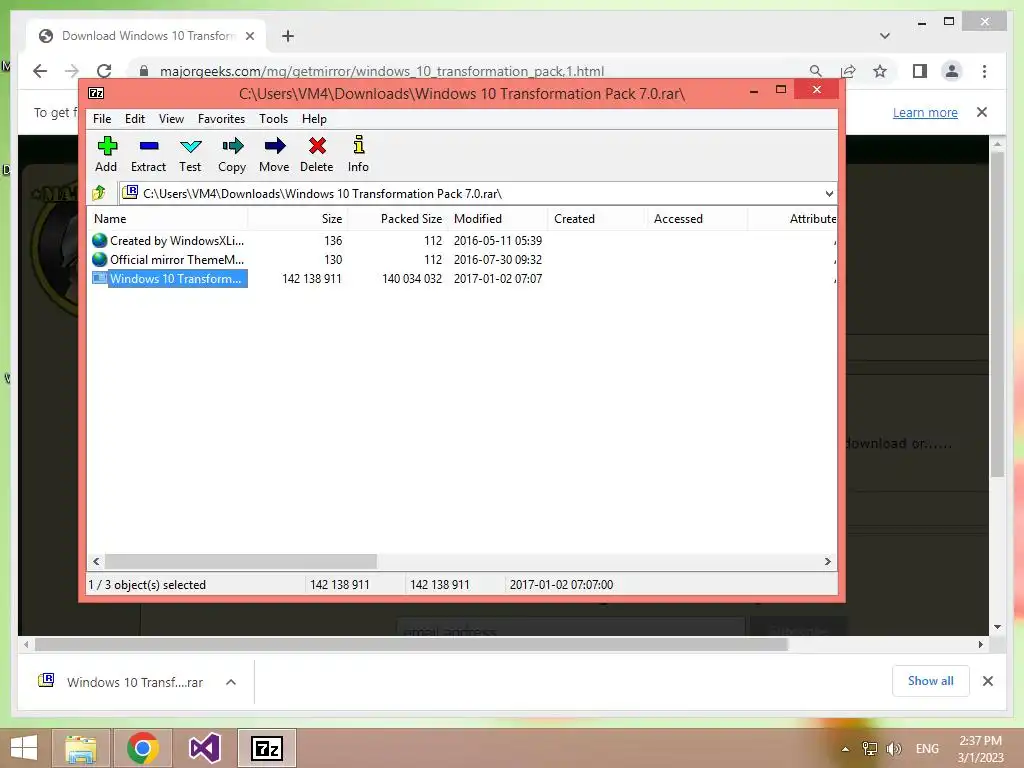Close the downloads bar
Viewport: 1024px width, 768px height.
pyautogui.click(x=987, y=681)
